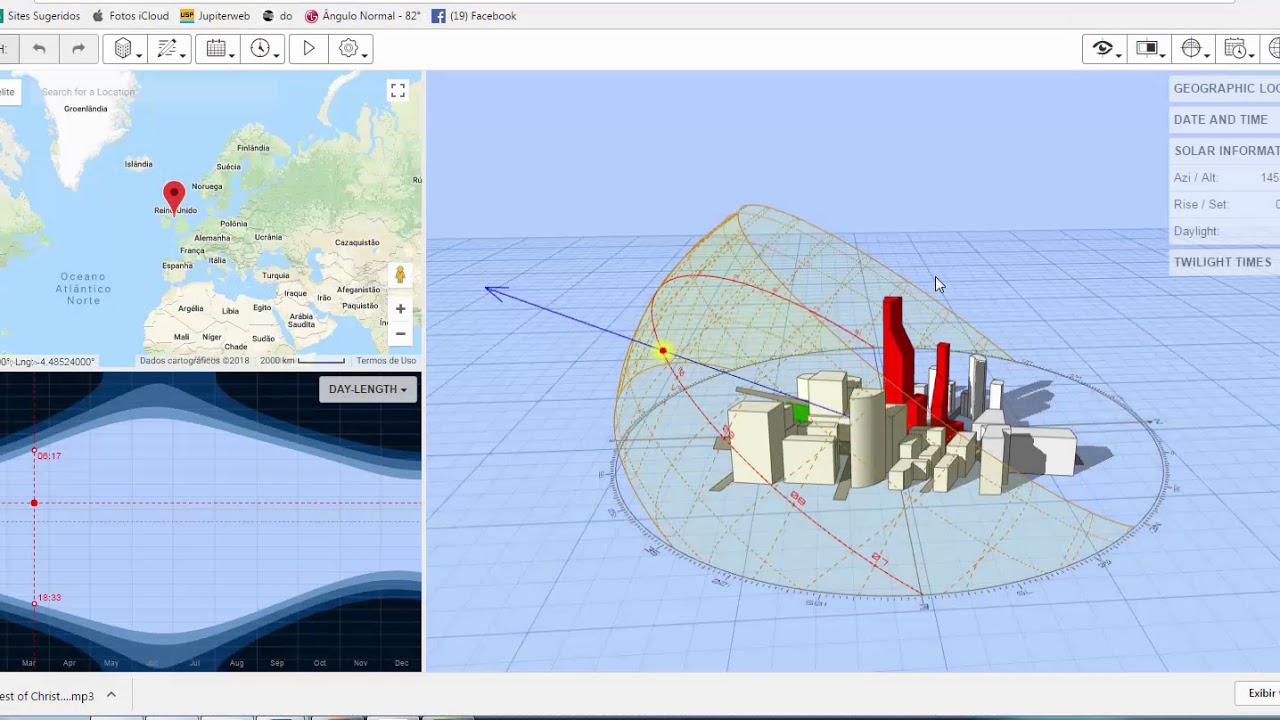1280x720 pixels.
Task: Open the clock time dropdown
Action: [264, 48]
